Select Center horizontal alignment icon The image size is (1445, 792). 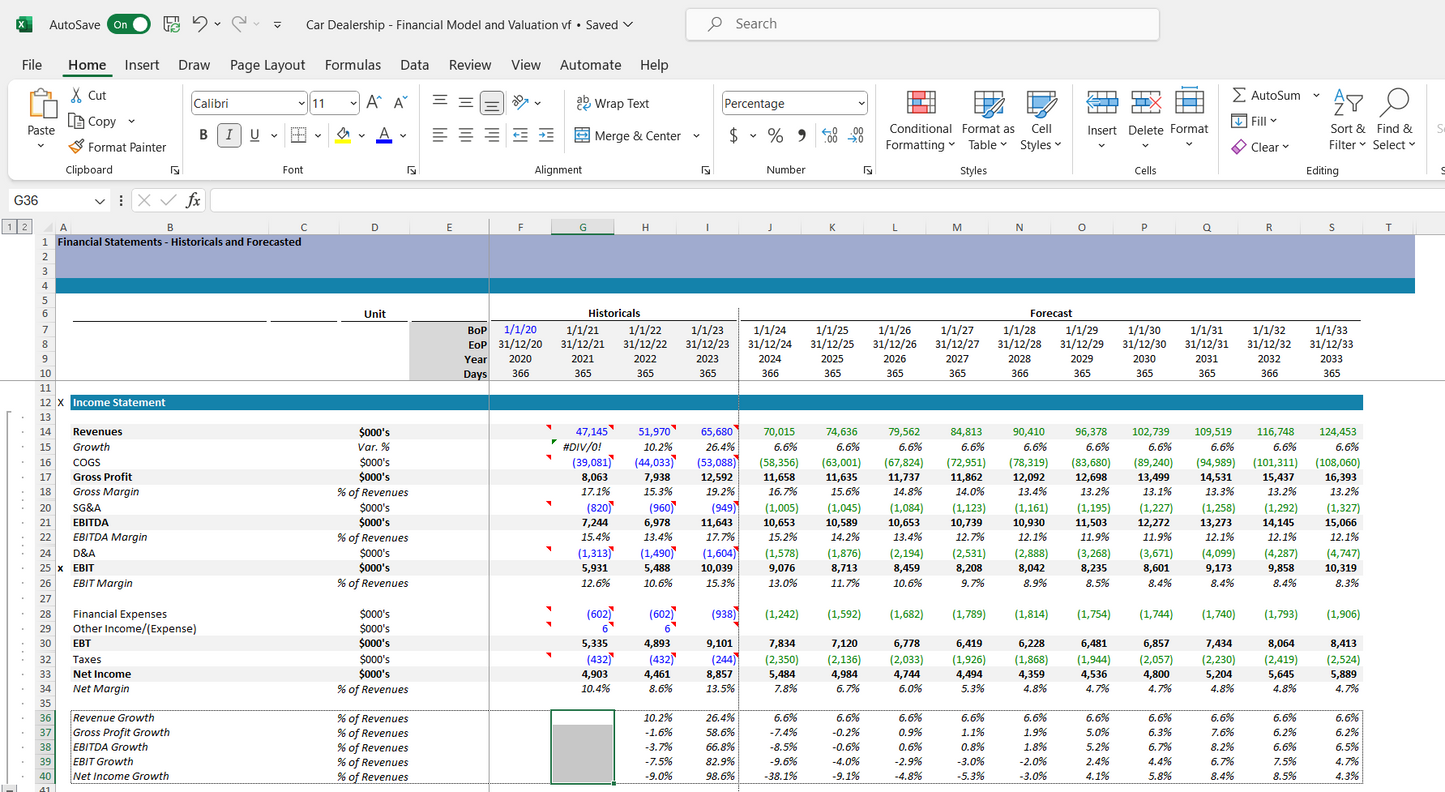[466, 136]
